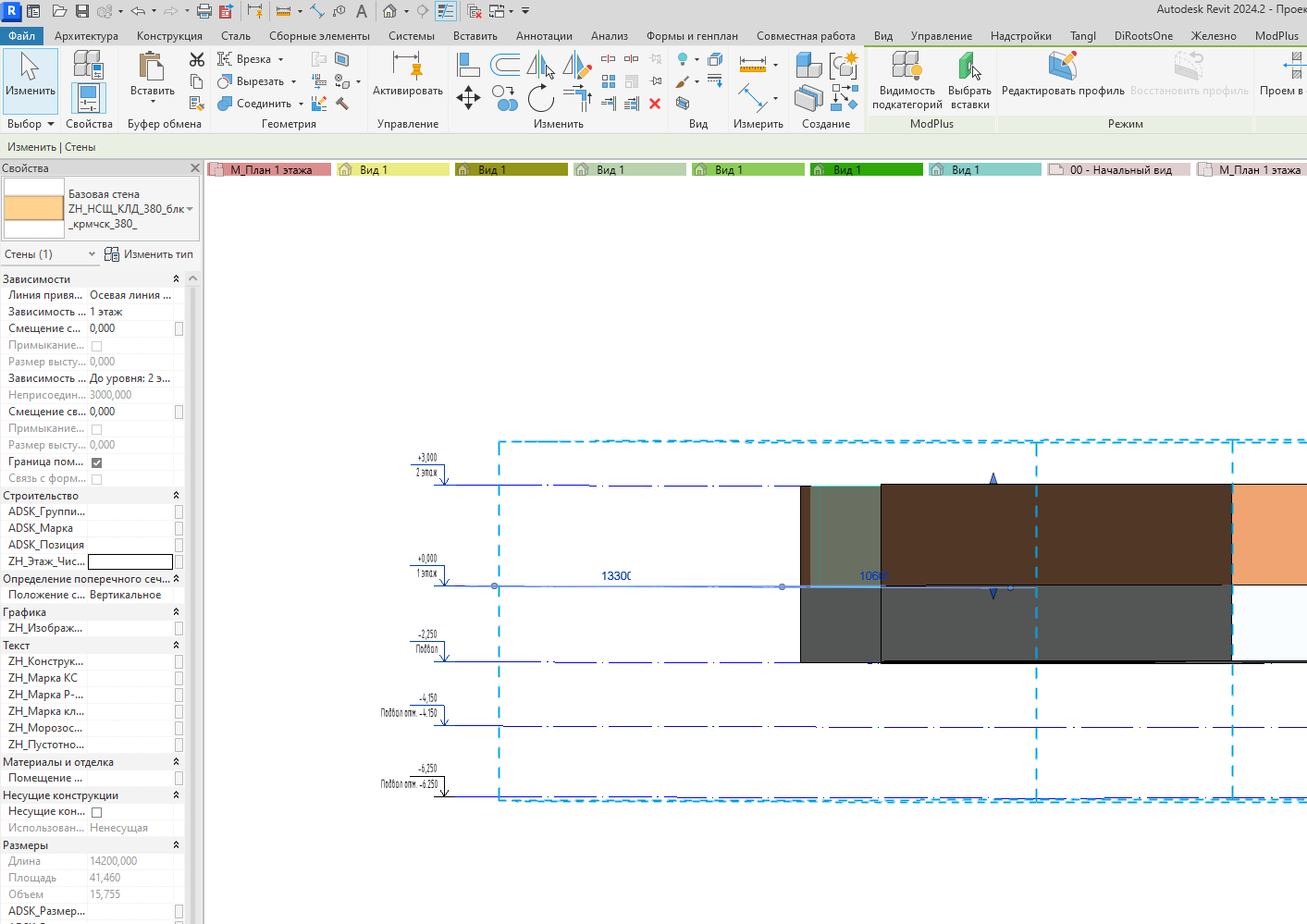Select the Rotate tool icon

click(x=540, y=97)
